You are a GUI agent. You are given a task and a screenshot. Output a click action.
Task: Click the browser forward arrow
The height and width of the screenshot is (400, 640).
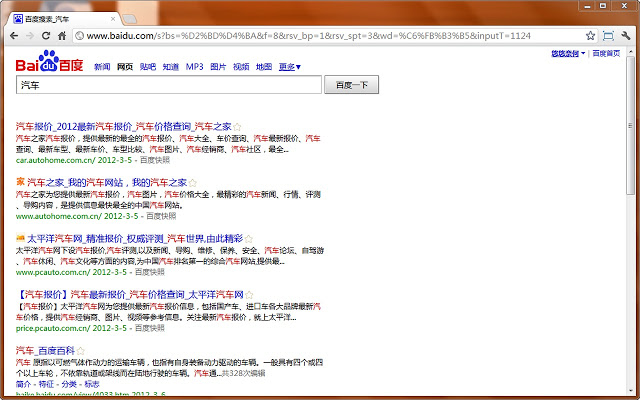(30, 36)
